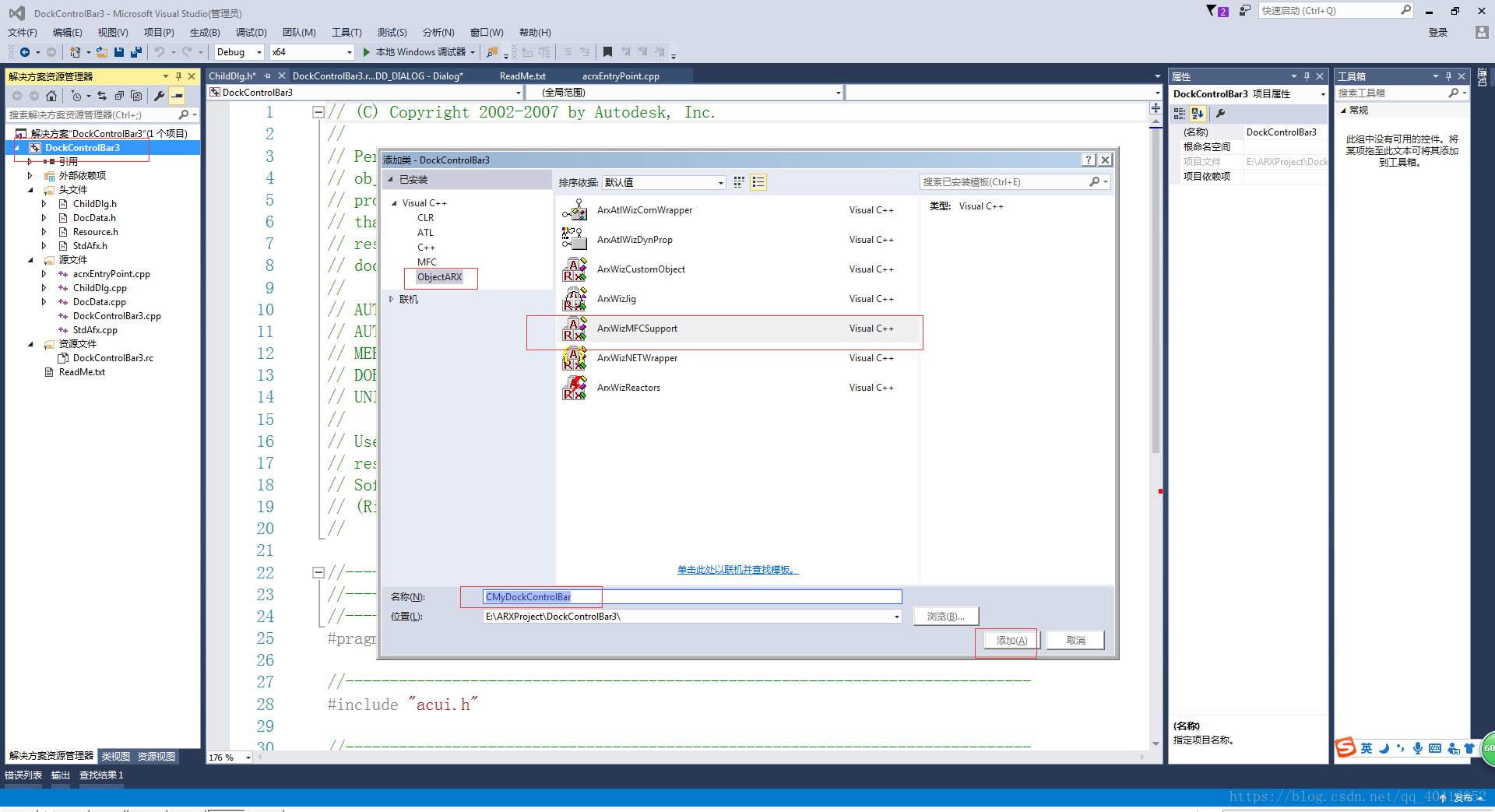1495x812 pixels.
Task: Click the link to find templates online
Action: click(737, 570)
